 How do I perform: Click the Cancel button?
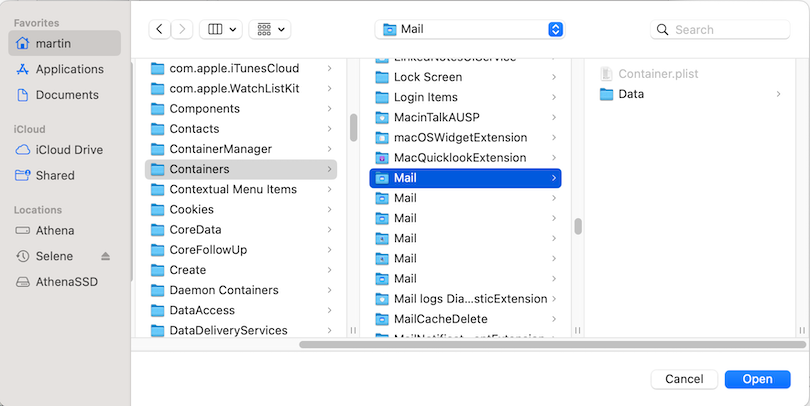click(x=684, y=379)
